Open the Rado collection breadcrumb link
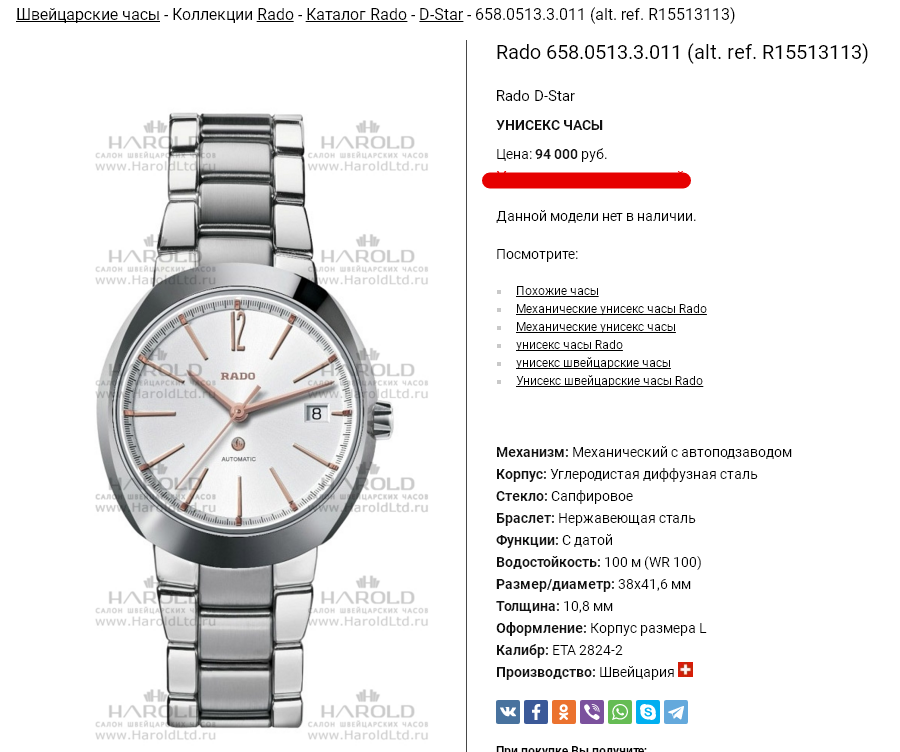 [x=276, y=14]
